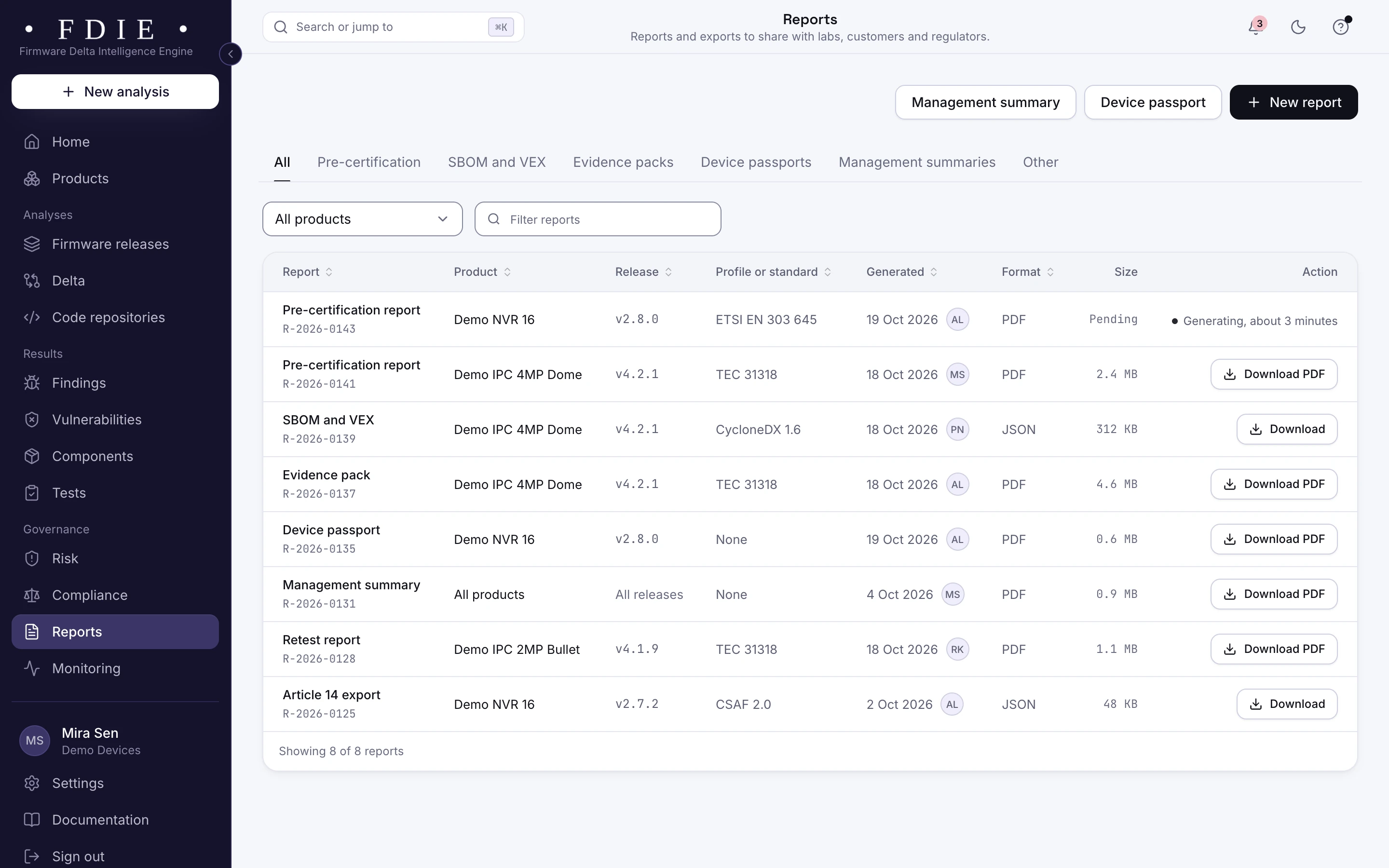Viewport: 1389px width, 868px height.
Task: Sort by the Release column header
Action: point(643,272)
